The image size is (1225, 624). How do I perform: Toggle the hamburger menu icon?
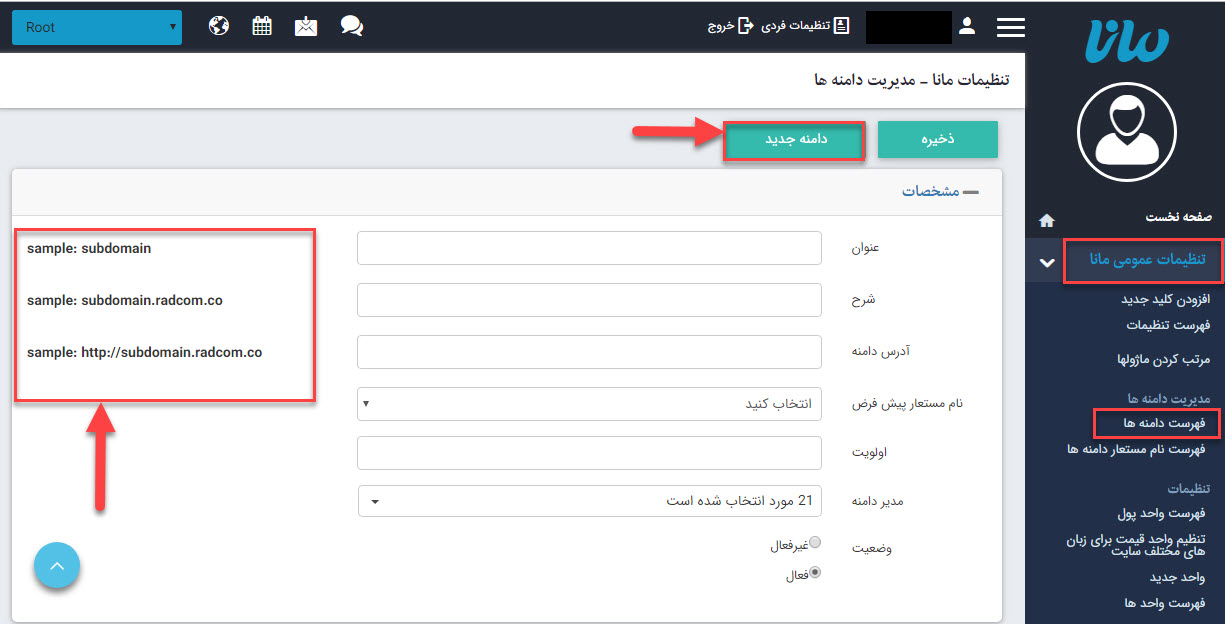tap(1011, 28)
